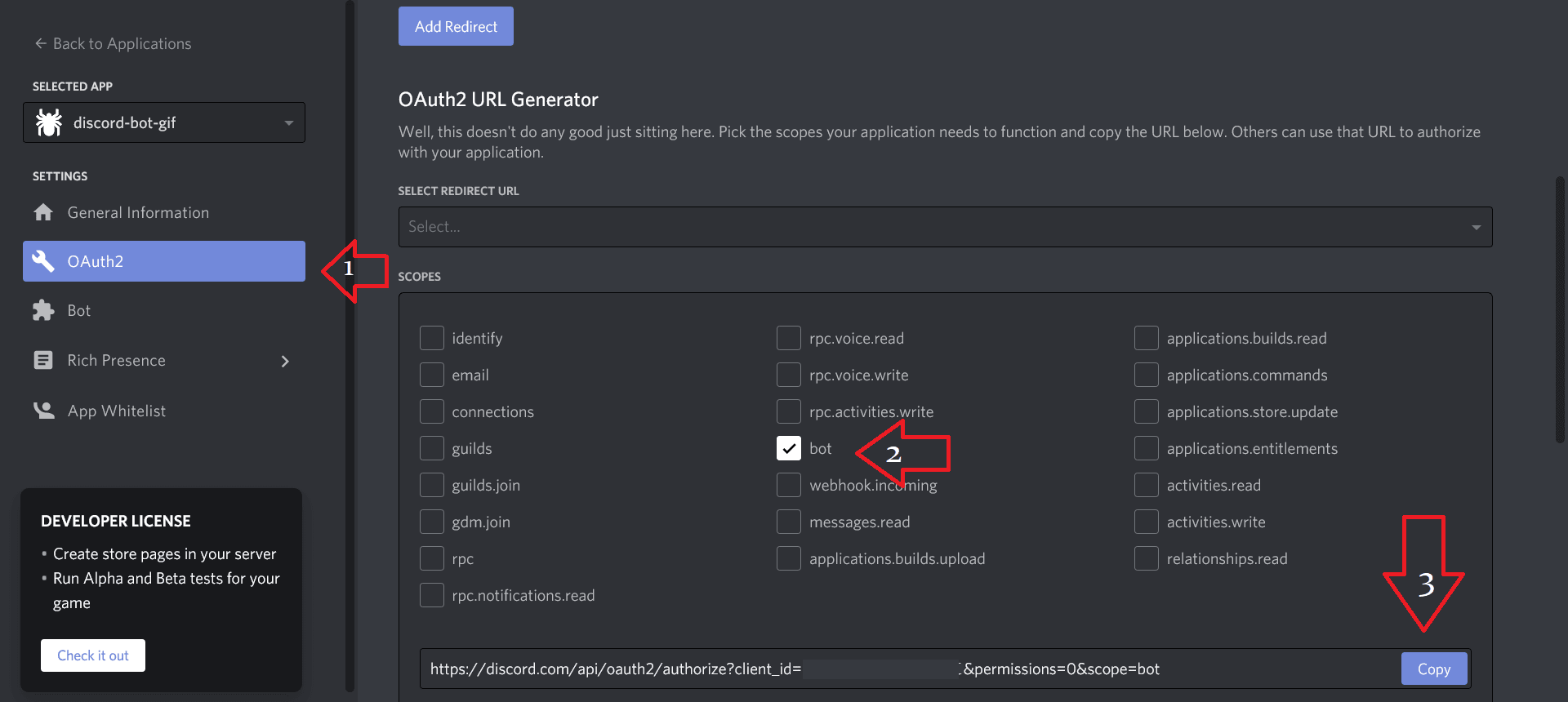Click the main page vertical scrollbar
1568x702 pixels.
point(1560,310)
